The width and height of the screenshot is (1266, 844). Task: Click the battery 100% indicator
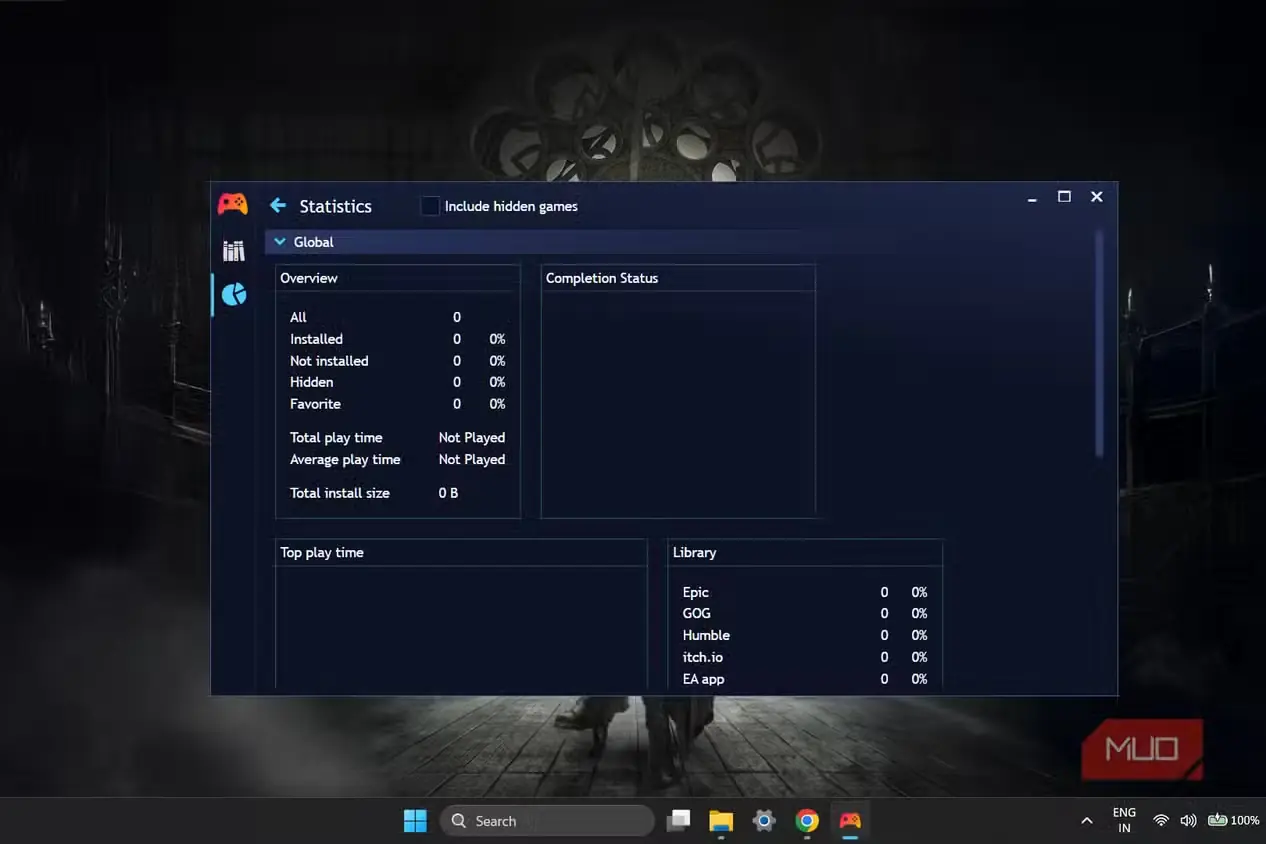point(1233,821)
